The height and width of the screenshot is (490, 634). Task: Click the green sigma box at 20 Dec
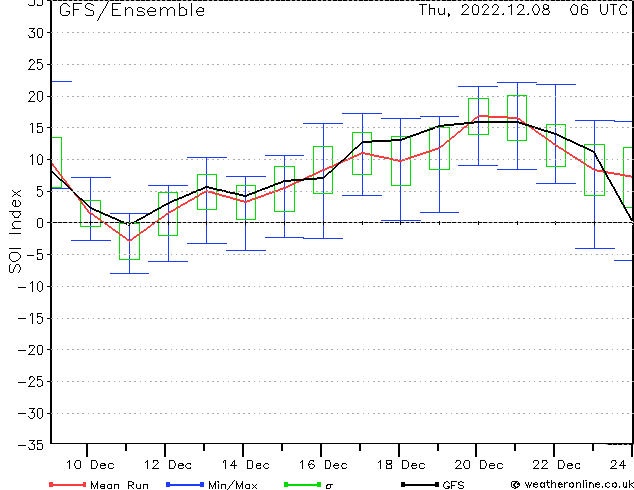coord(478,116)
